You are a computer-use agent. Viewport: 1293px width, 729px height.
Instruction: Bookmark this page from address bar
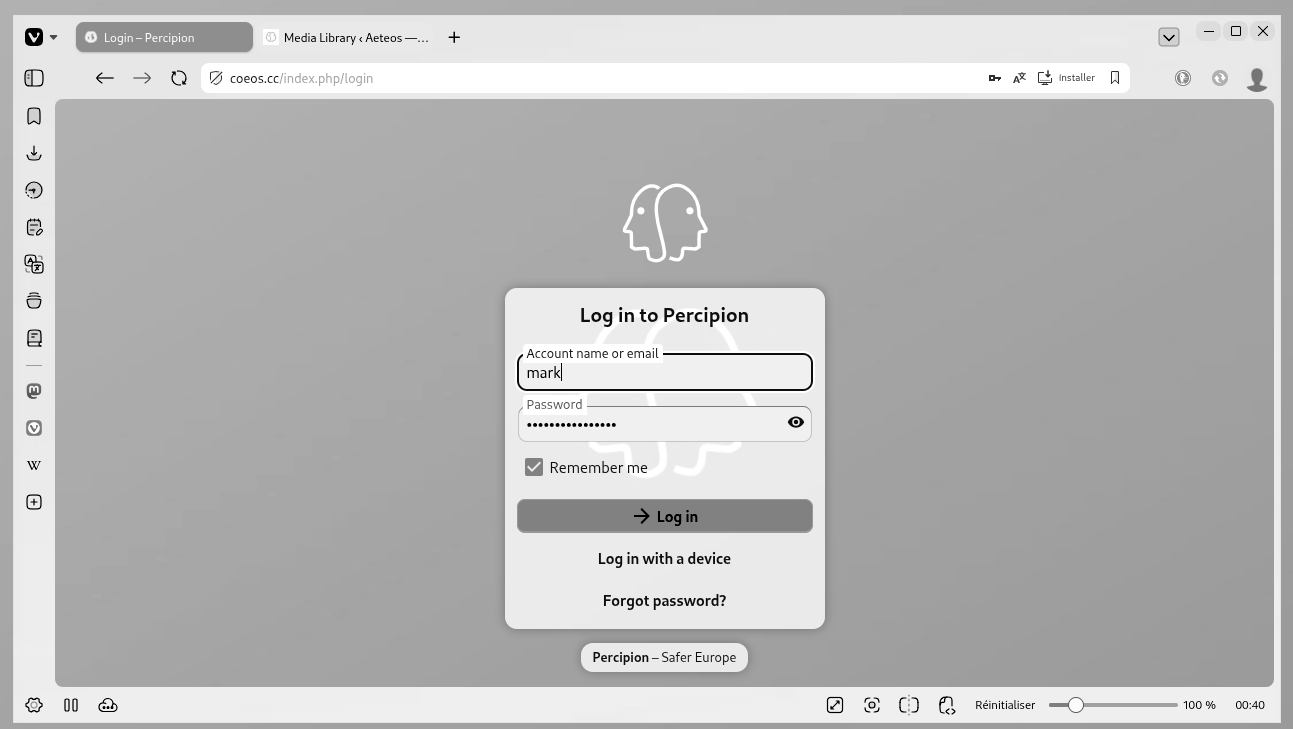coord(1115,78)
